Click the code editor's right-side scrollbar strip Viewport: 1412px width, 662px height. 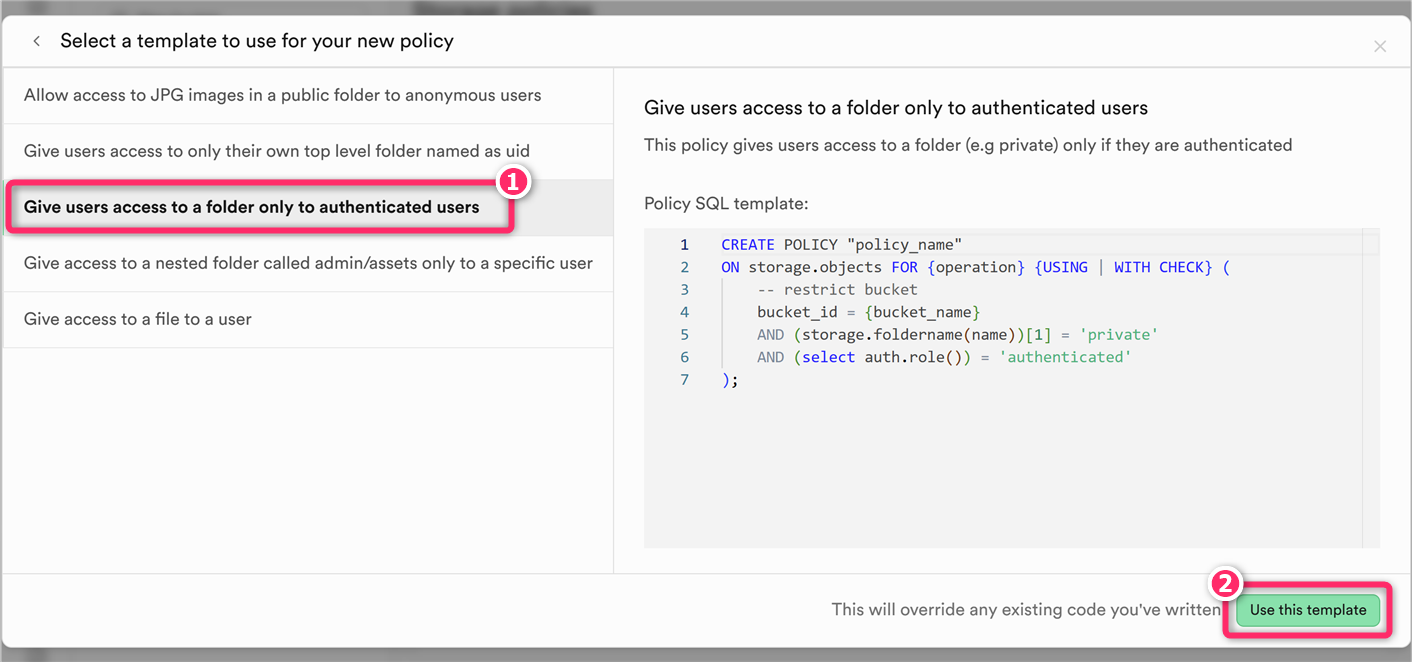[1370, 390]
